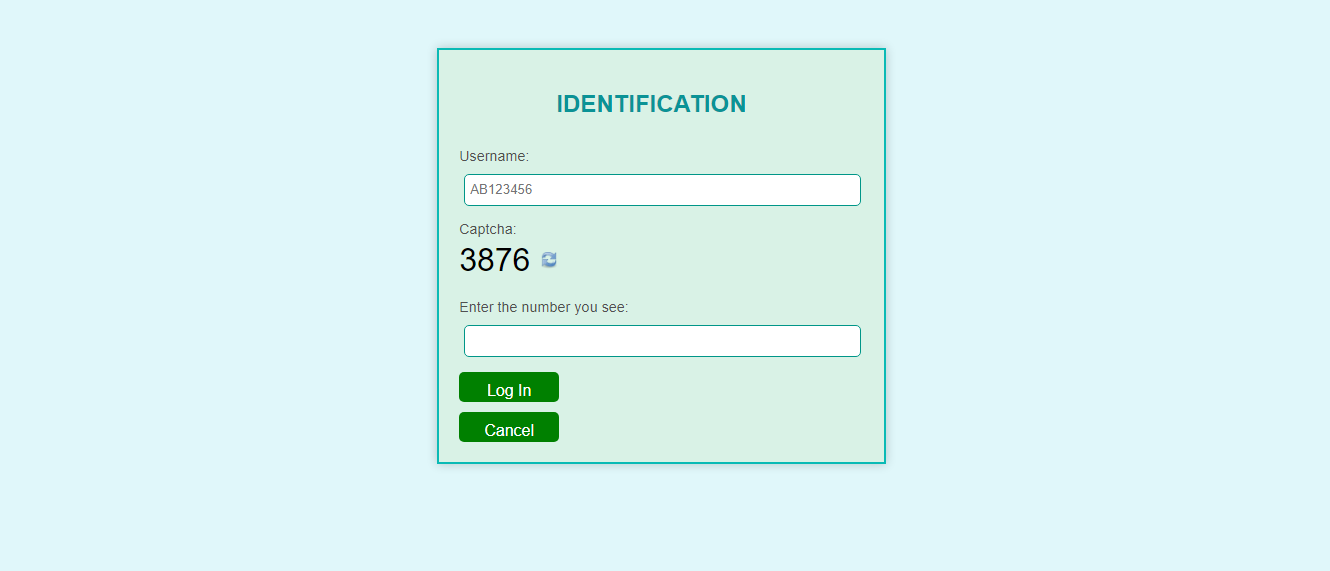Image resolution: width=1330 pixels, height=571 pixels.
Task: Click the blue arrows icon beside 3876
Action: click(549, 260)
